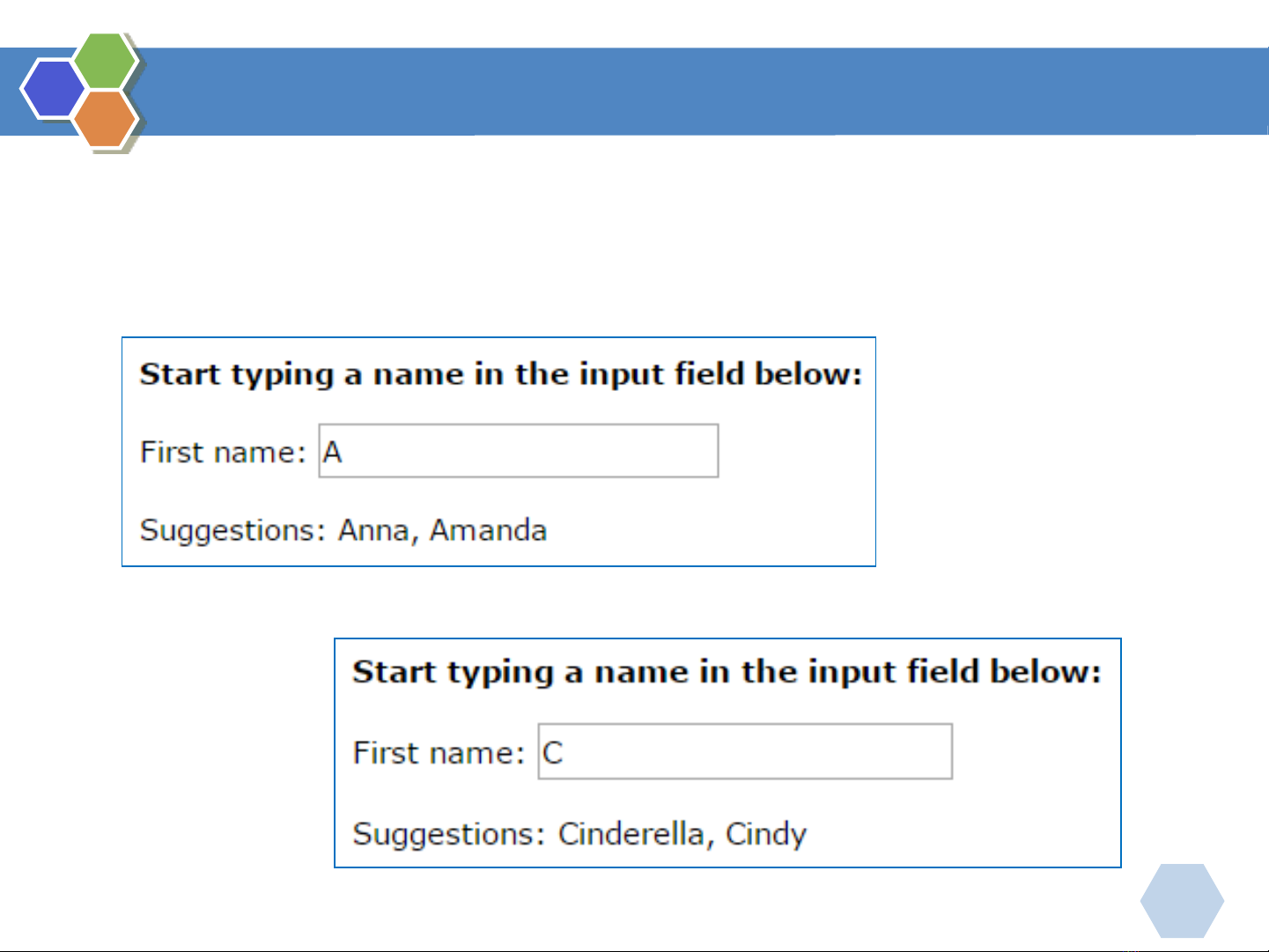Click the 'Suggestions:' label in upper box
Viewport: 1269px width, 952px height.
(x=232, y=530)
